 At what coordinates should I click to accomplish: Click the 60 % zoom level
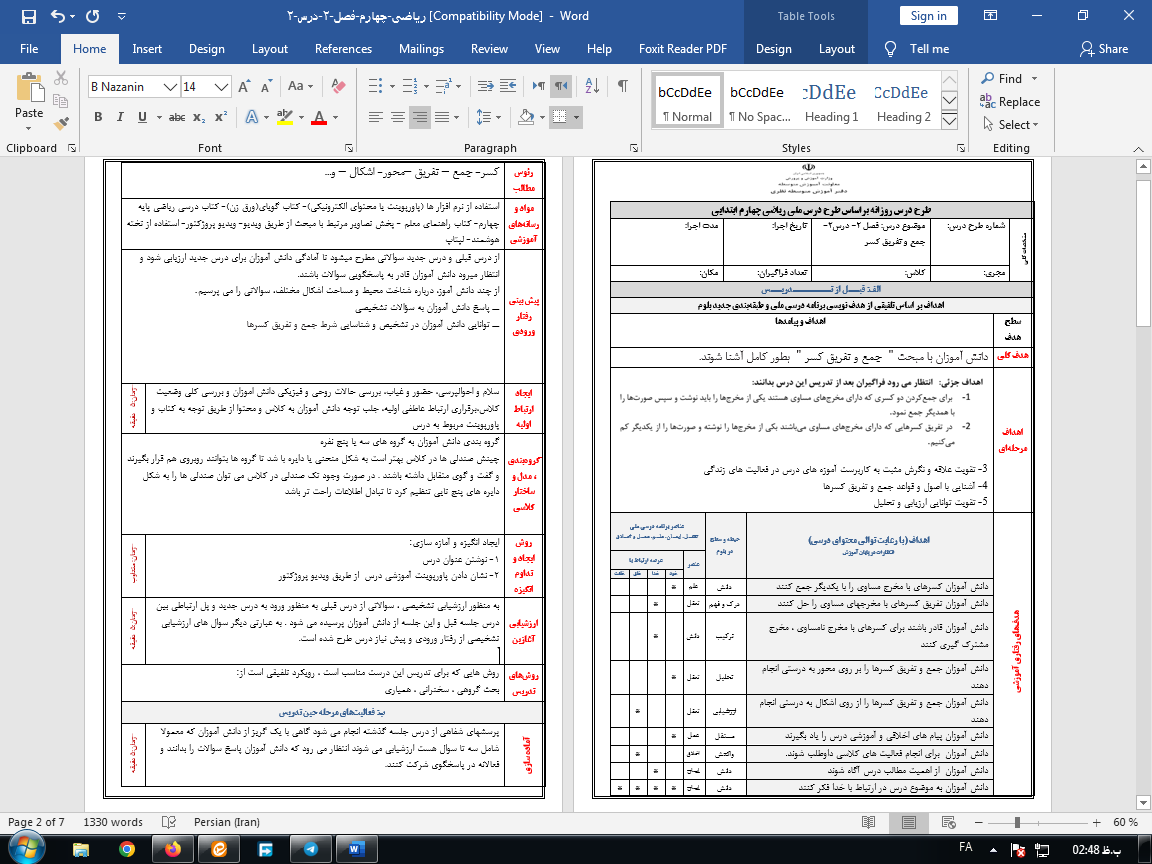[1126, 822]
